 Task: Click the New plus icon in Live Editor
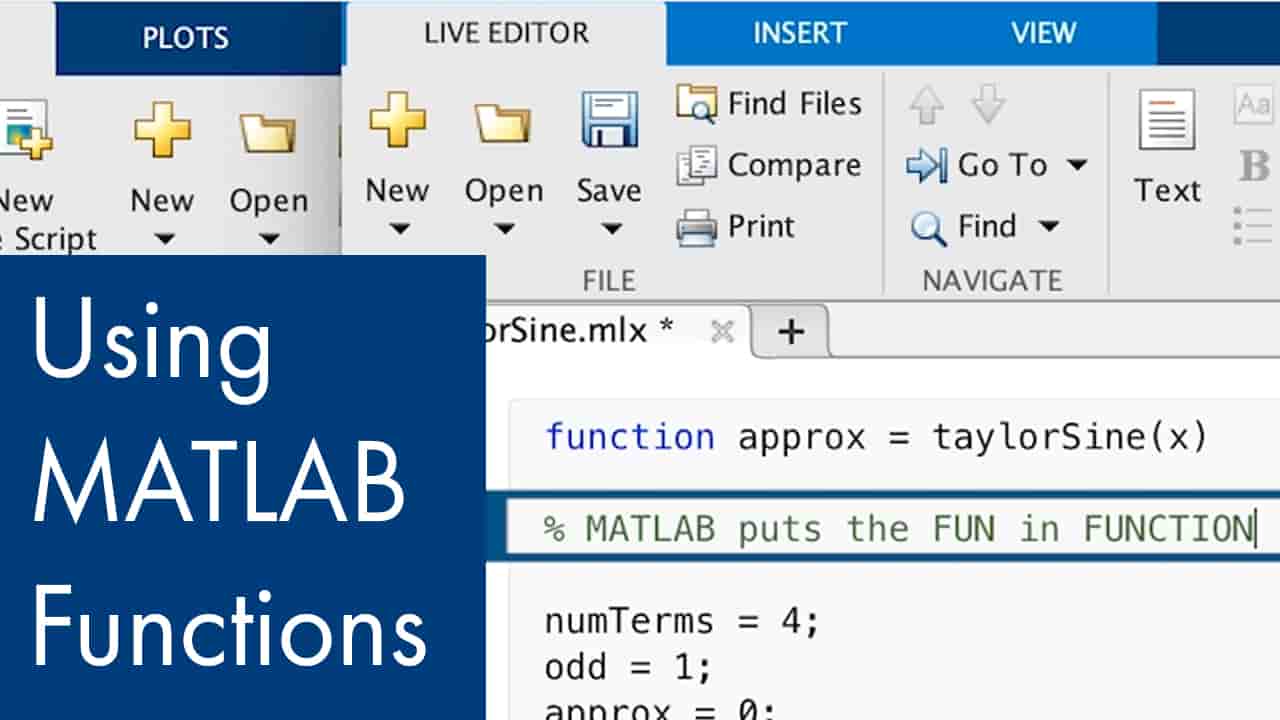(397, 121)
